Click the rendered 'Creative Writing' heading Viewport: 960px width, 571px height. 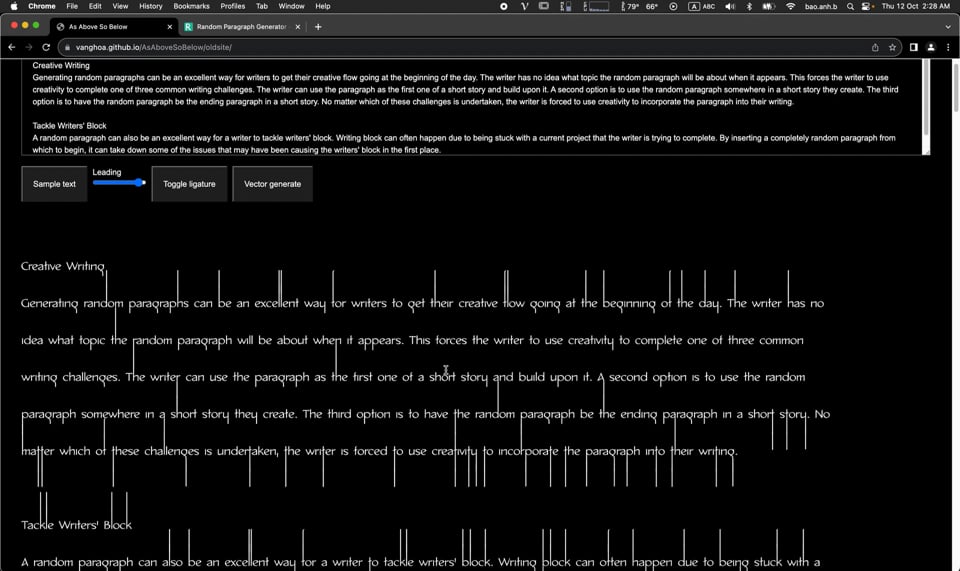pos(62,267)
